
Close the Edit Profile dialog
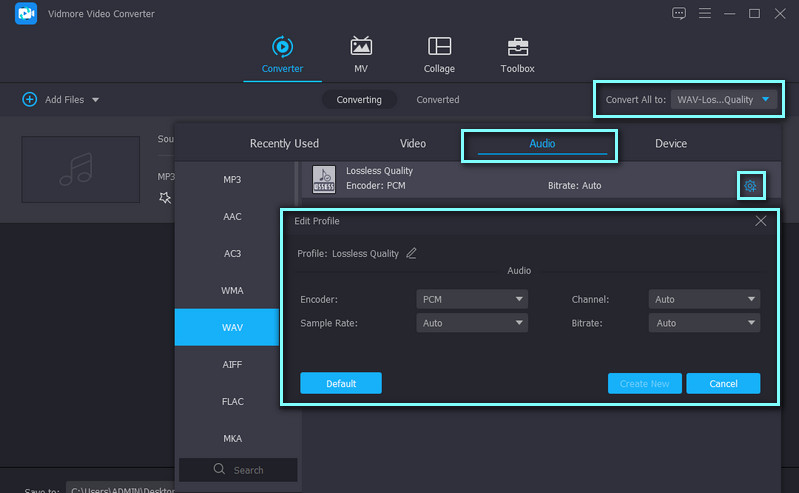click(760, 221)
